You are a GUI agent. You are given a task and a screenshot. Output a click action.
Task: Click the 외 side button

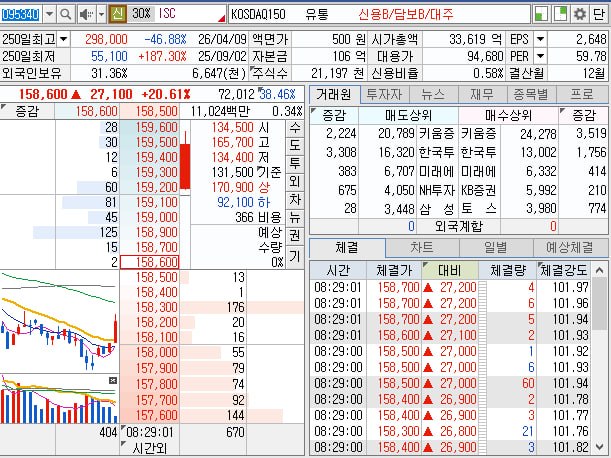pyautogui.click(x=295, y=181)
